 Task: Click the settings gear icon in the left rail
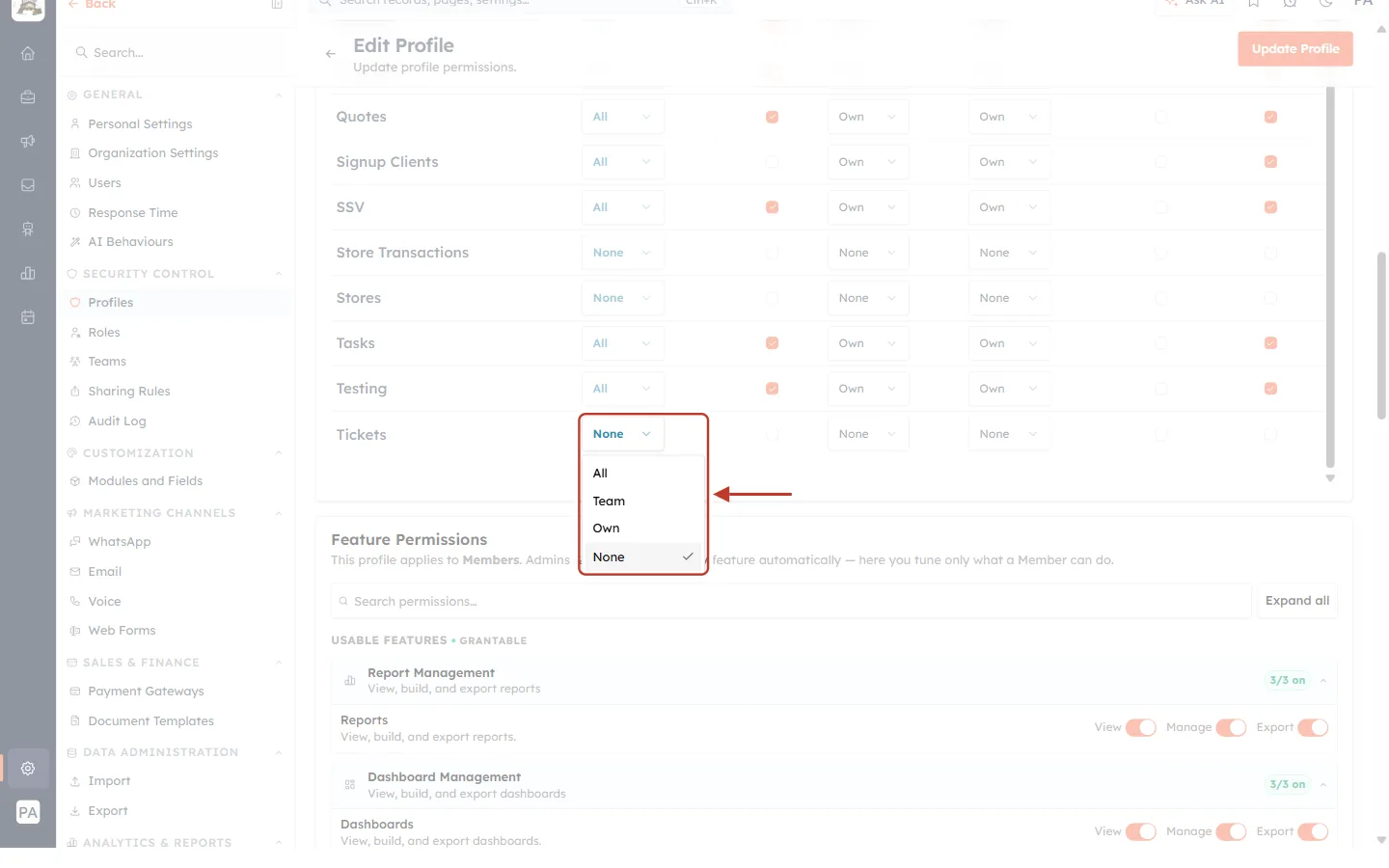click(28, 768)
